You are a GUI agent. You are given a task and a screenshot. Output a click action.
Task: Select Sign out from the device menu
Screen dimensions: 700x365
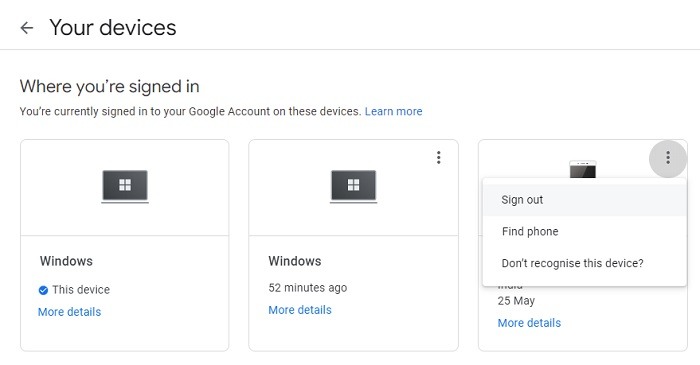(584, 200)
